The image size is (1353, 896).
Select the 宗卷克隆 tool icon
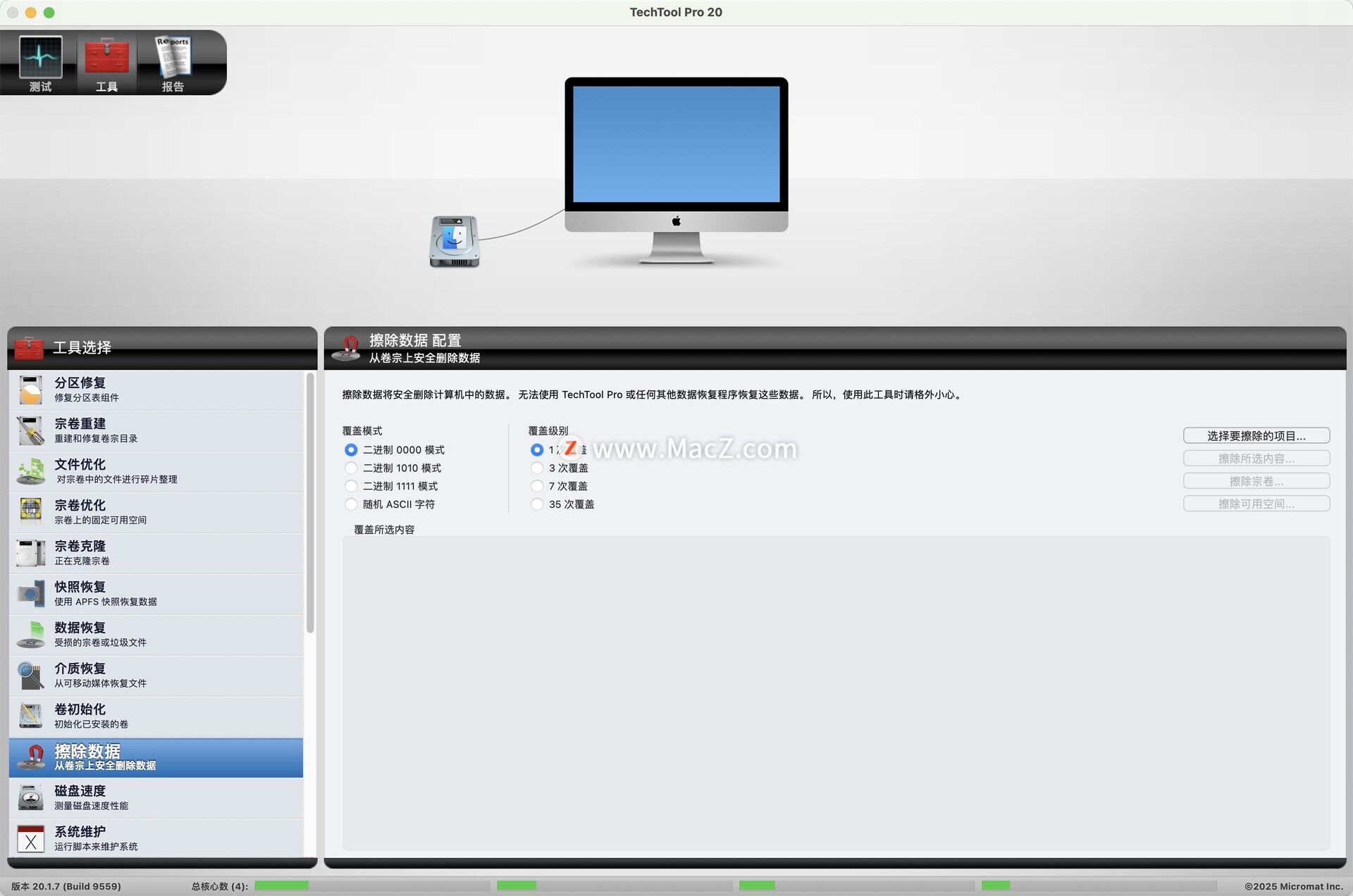click(30, 553)
